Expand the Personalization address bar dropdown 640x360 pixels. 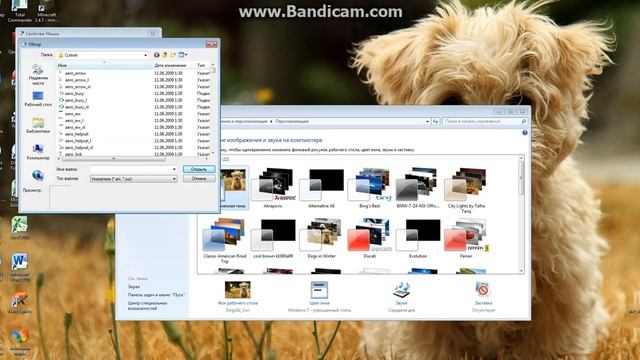click(x=427, y=122)
